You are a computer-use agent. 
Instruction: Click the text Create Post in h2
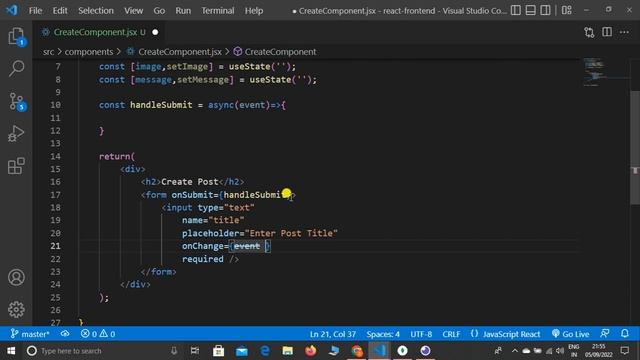(190, 182)
